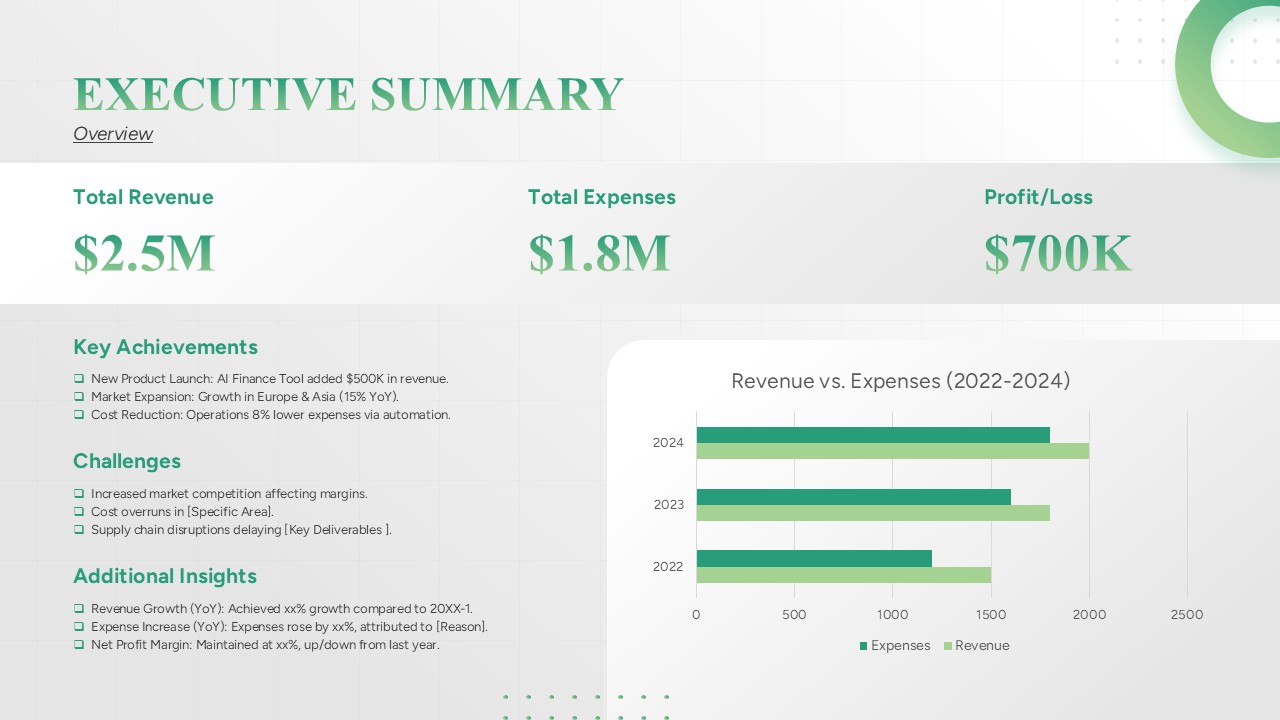Screen dimensions: 1280x720
Task: Select the "$2.5M" revenue figure
Action: 144,253
